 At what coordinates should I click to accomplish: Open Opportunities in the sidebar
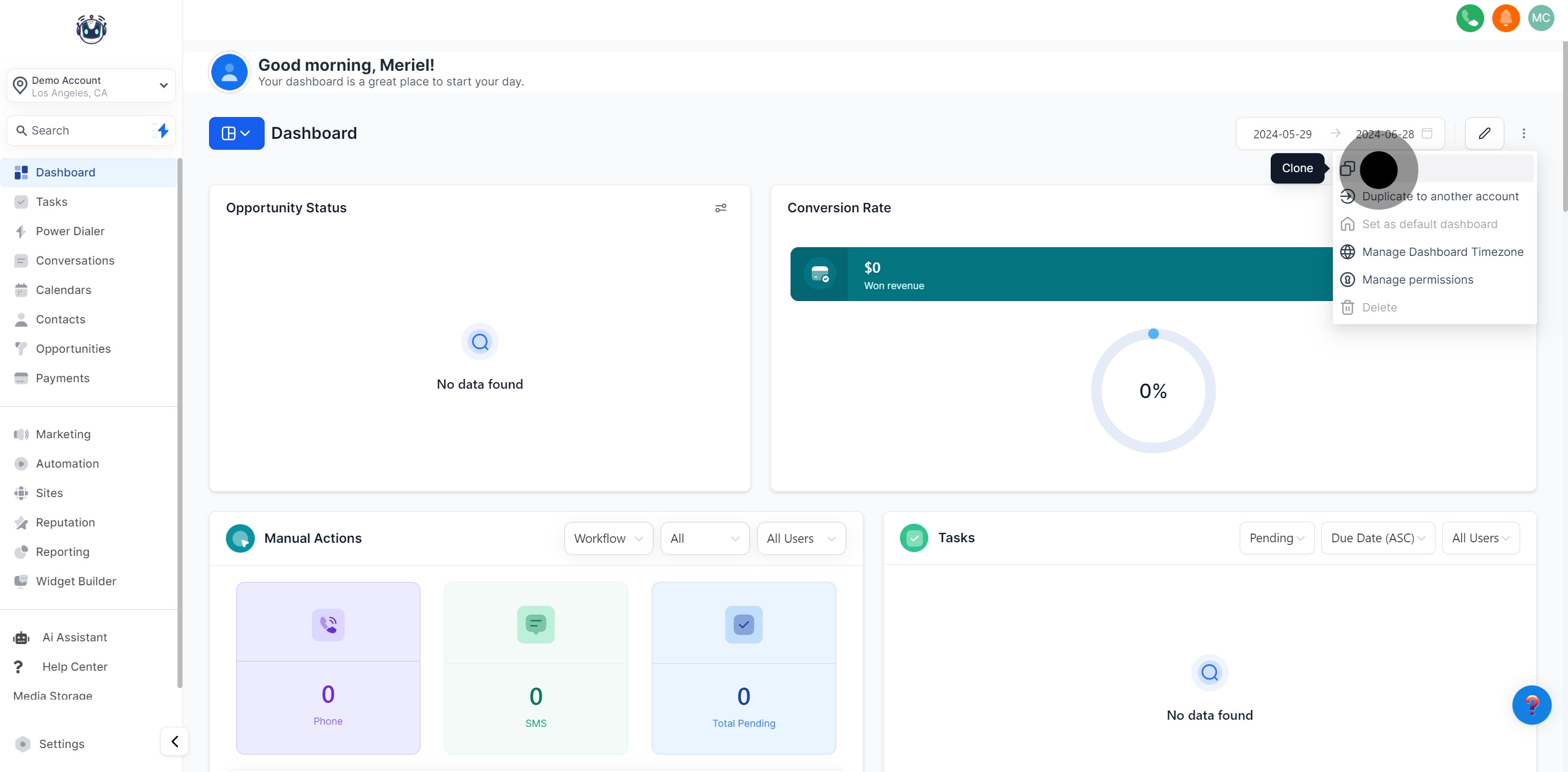click(x=73, y=349)
